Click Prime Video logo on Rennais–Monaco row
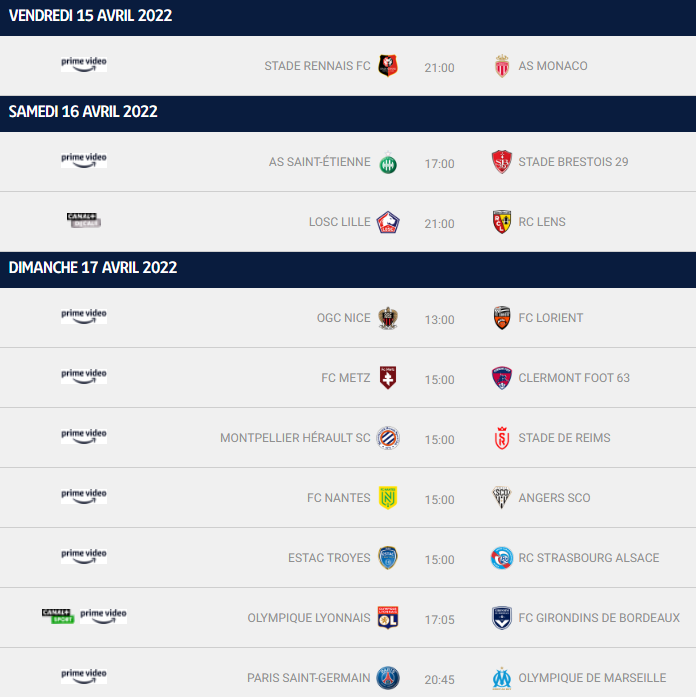The height and width of the screenshot is (697, 696). [x=84, y=64]
